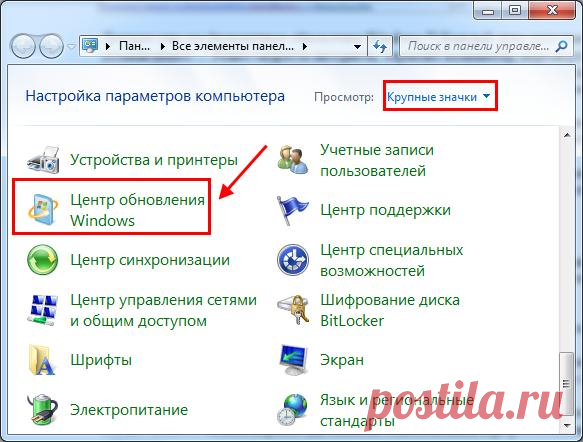Open User Accounts icon

pyautogui.click(x=293, y=160)
